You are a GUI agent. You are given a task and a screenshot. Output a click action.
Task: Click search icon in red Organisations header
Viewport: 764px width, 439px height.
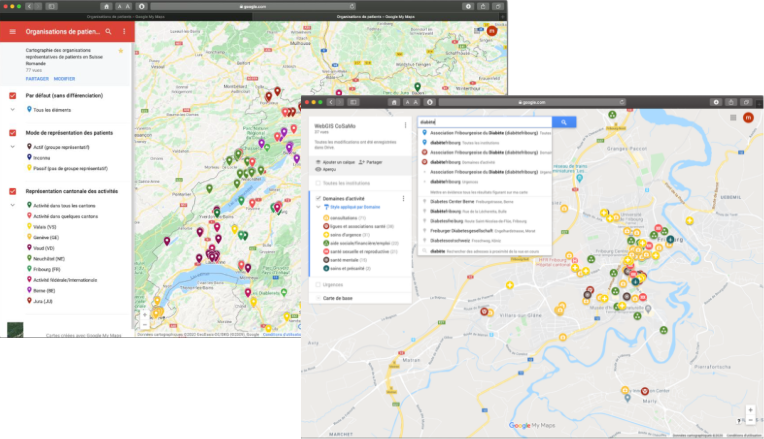109,32
